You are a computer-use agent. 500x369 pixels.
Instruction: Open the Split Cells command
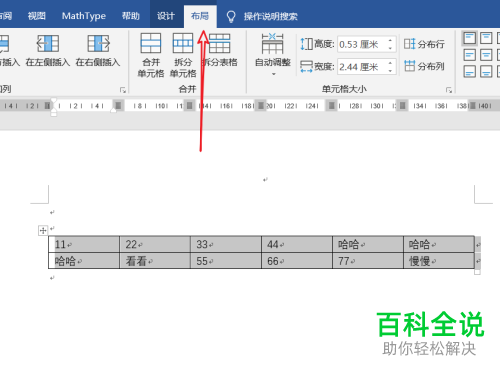pyautogui.click(x=183, y=55)
